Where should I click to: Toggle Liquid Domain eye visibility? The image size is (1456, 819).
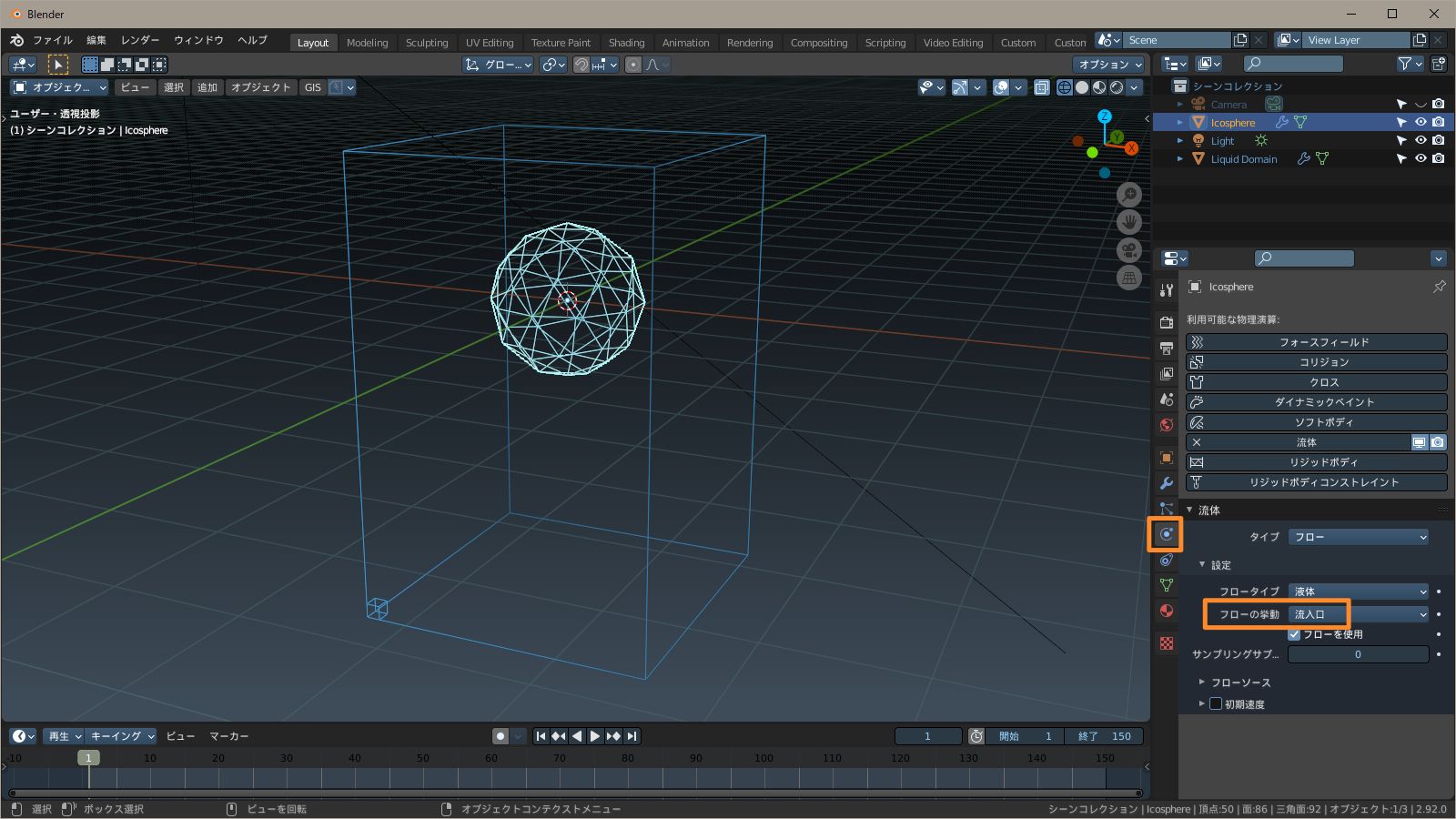(1421, 158)
